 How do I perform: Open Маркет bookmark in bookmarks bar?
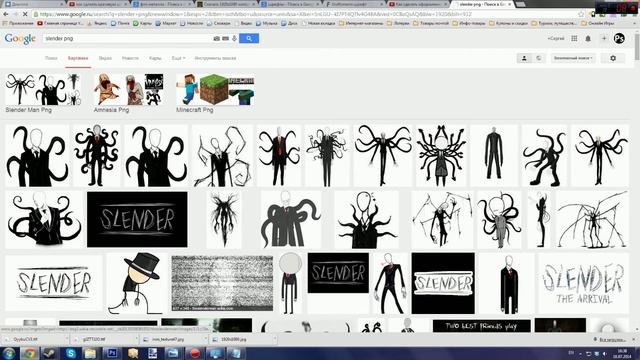point(166,23)
